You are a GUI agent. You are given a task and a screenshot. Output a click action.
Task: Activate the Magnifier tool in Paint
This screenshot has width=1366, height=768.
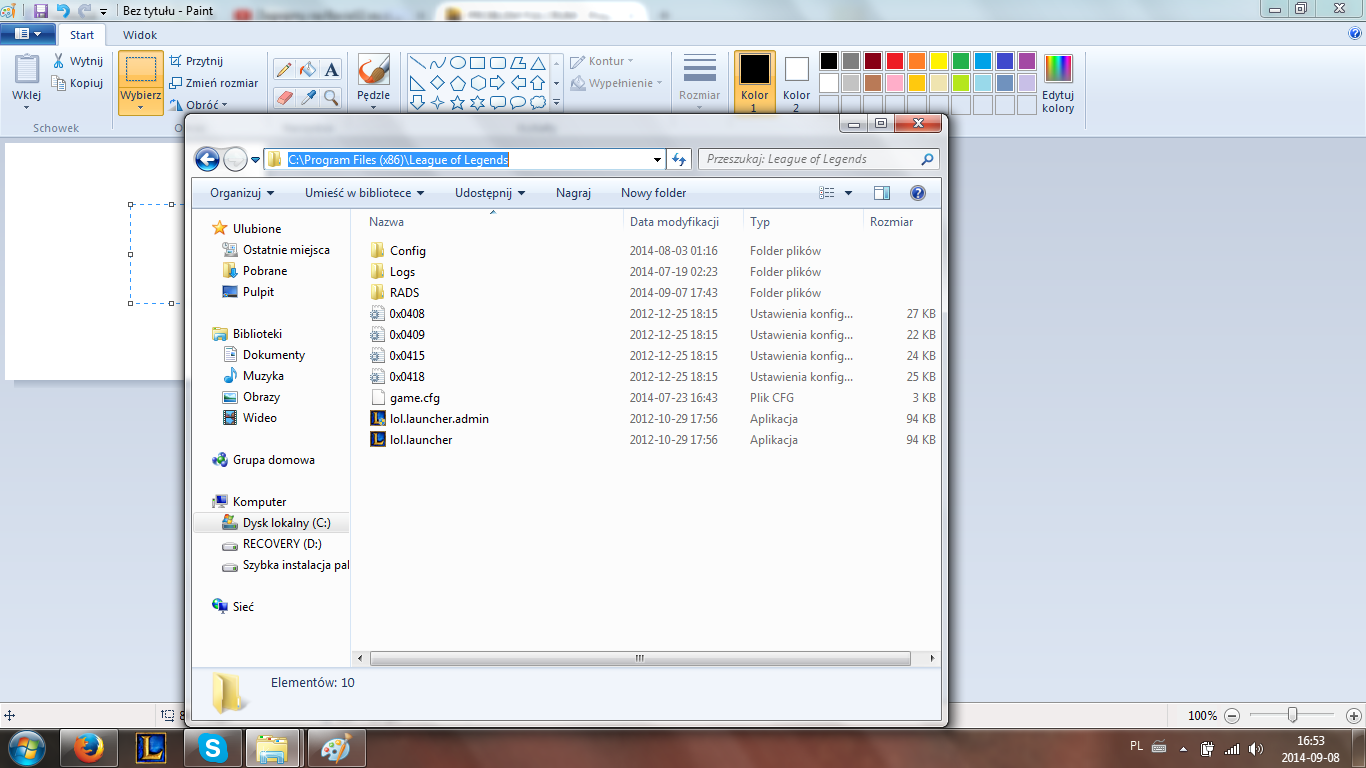pyautogui.click(x=331, y=97)
